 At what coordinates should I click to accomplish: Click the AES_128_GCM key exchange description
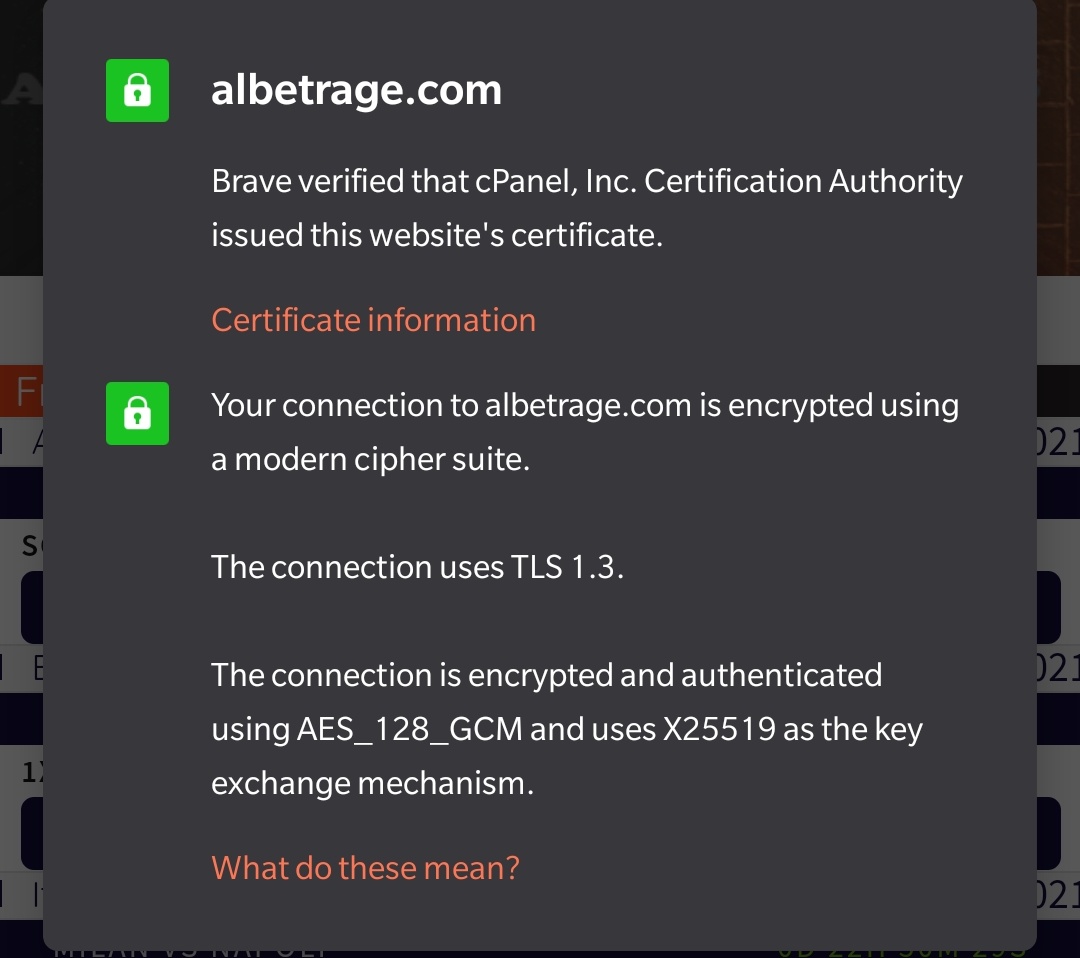coord(567,729)
